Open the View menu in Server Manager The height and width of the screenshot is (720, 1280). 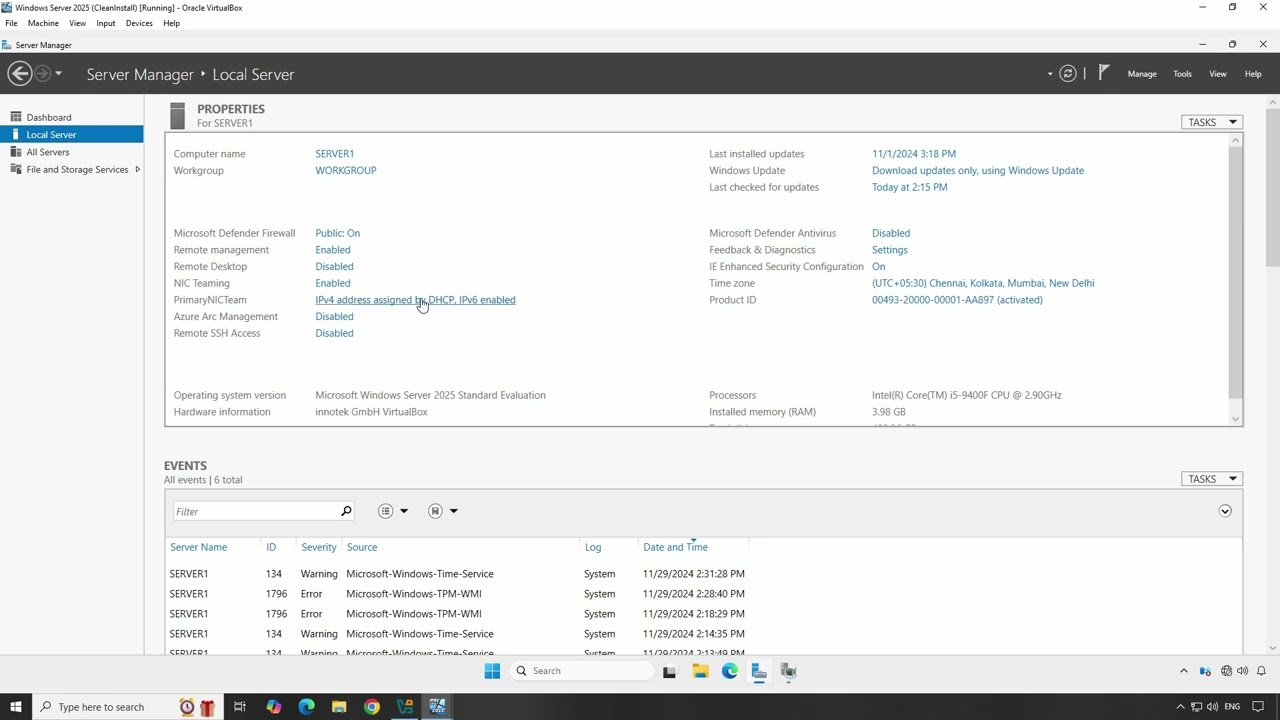pos(1218,74)
